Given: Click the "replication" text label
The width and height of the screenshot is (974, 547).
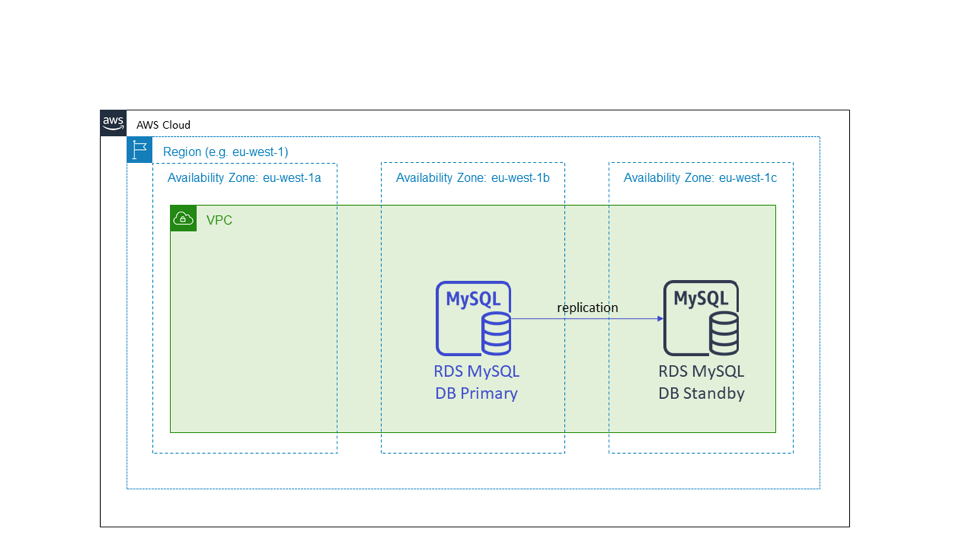Looking at the screenshot, I should tap(587, 307).
